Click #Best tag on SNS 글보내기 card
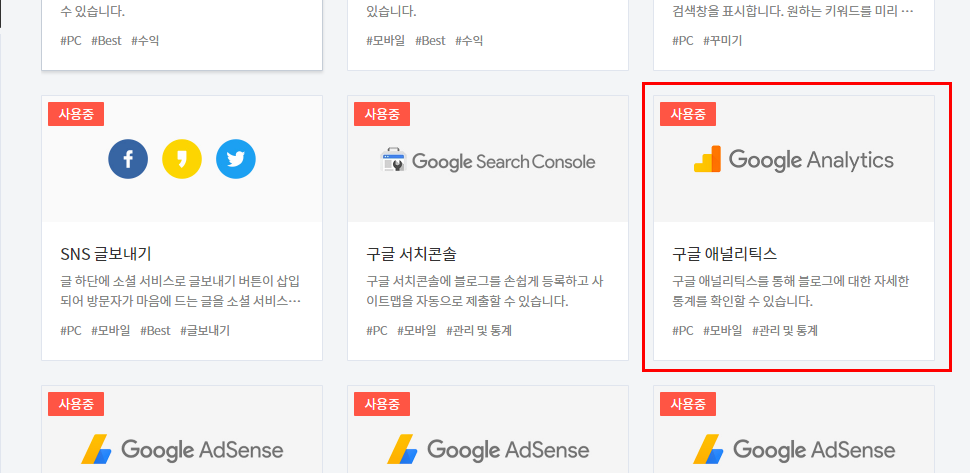The width and height of the screenshot is (970, 473). (155, 331)
